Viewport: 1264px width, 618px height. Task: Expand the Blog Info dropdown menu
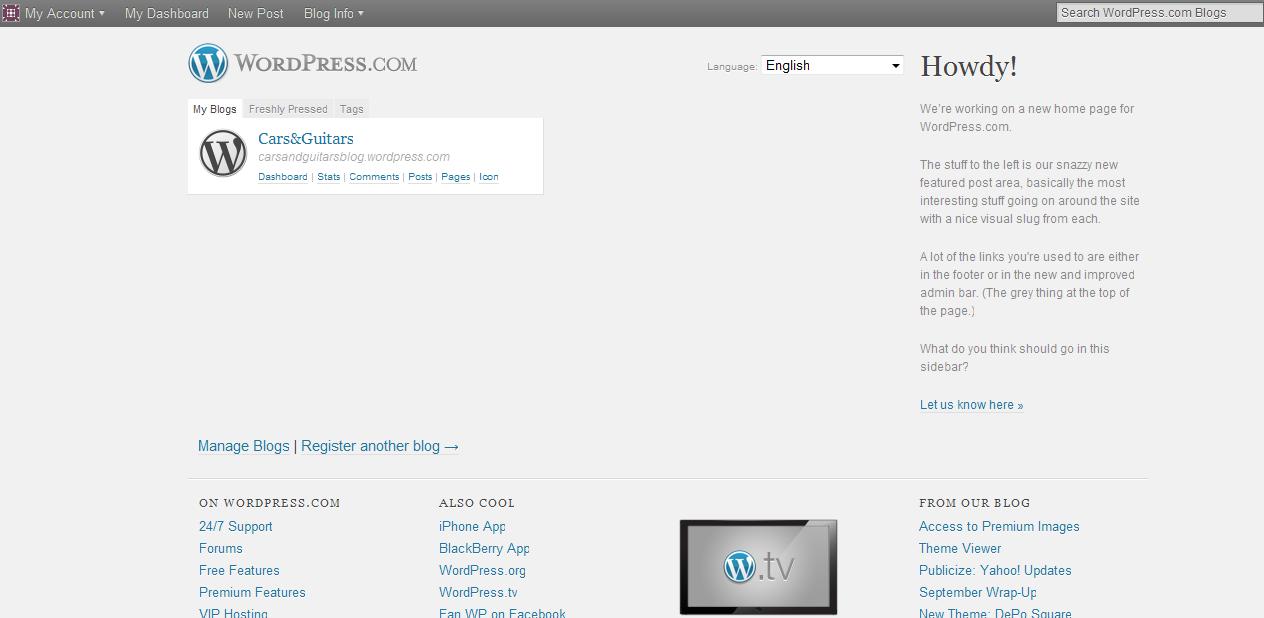[x=334, y=13]
